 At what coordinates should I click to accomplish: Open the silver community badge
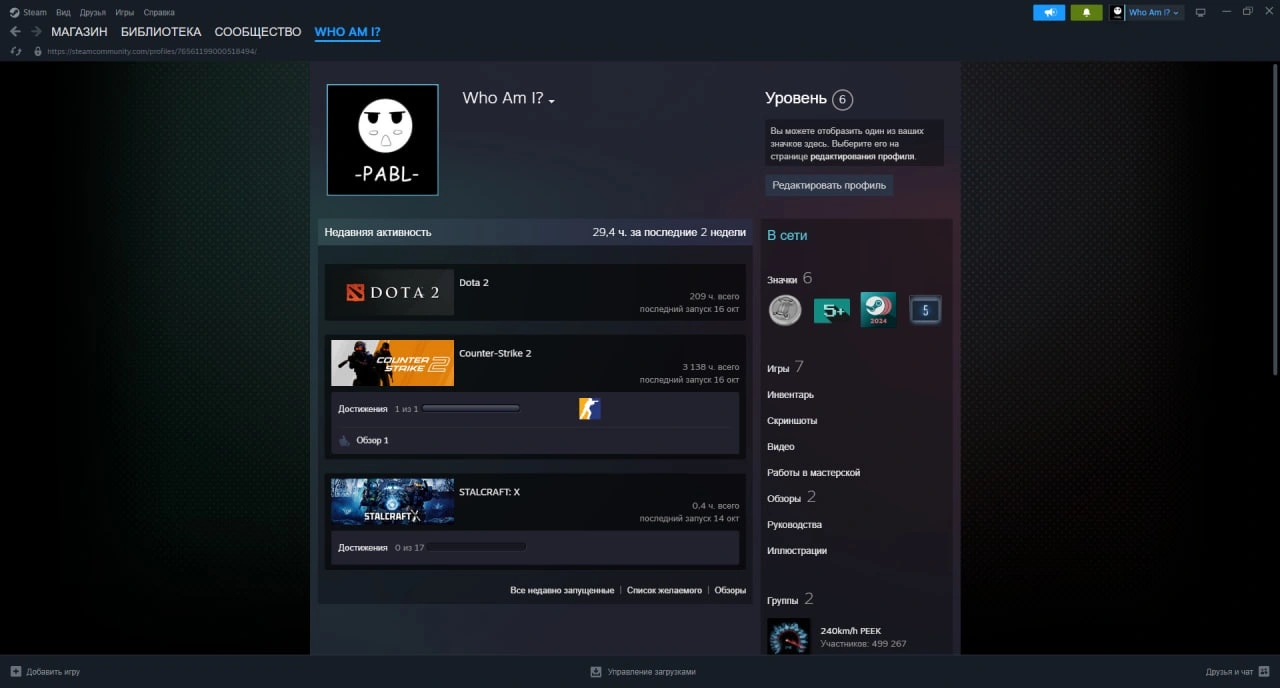click(785, 310)
